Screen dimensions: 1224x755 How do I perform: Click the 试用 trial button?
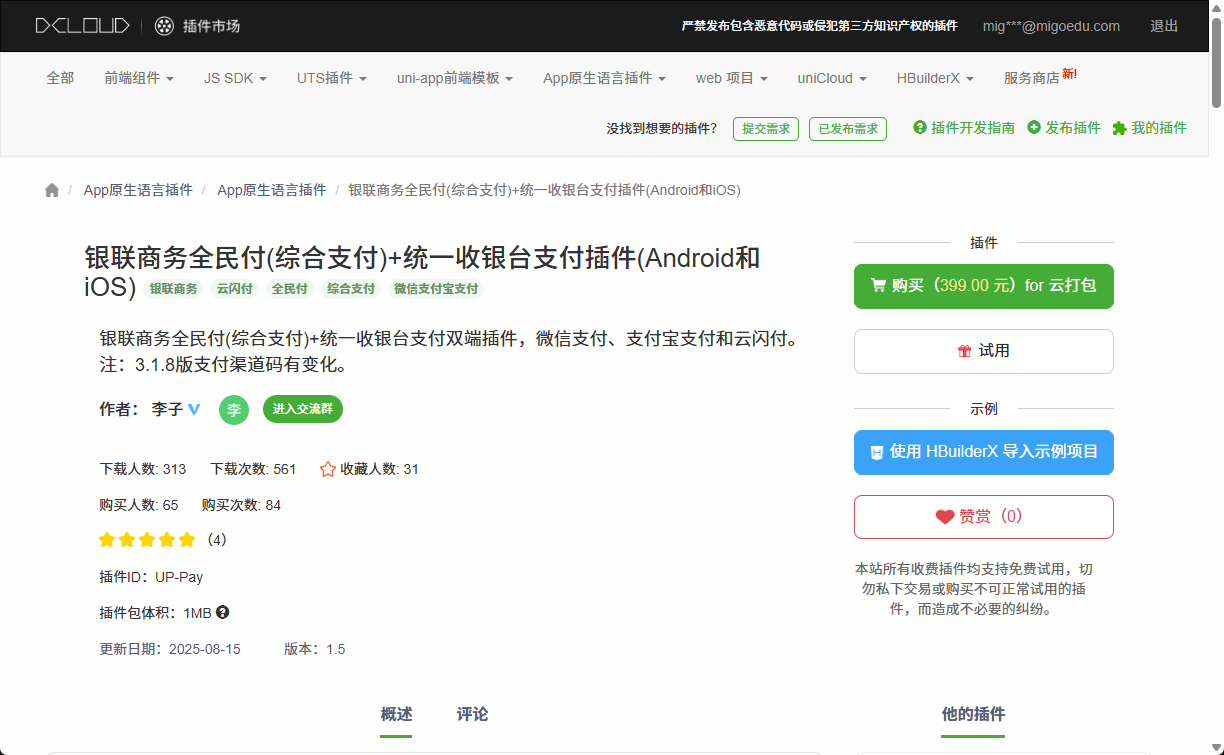pos(983,351)
